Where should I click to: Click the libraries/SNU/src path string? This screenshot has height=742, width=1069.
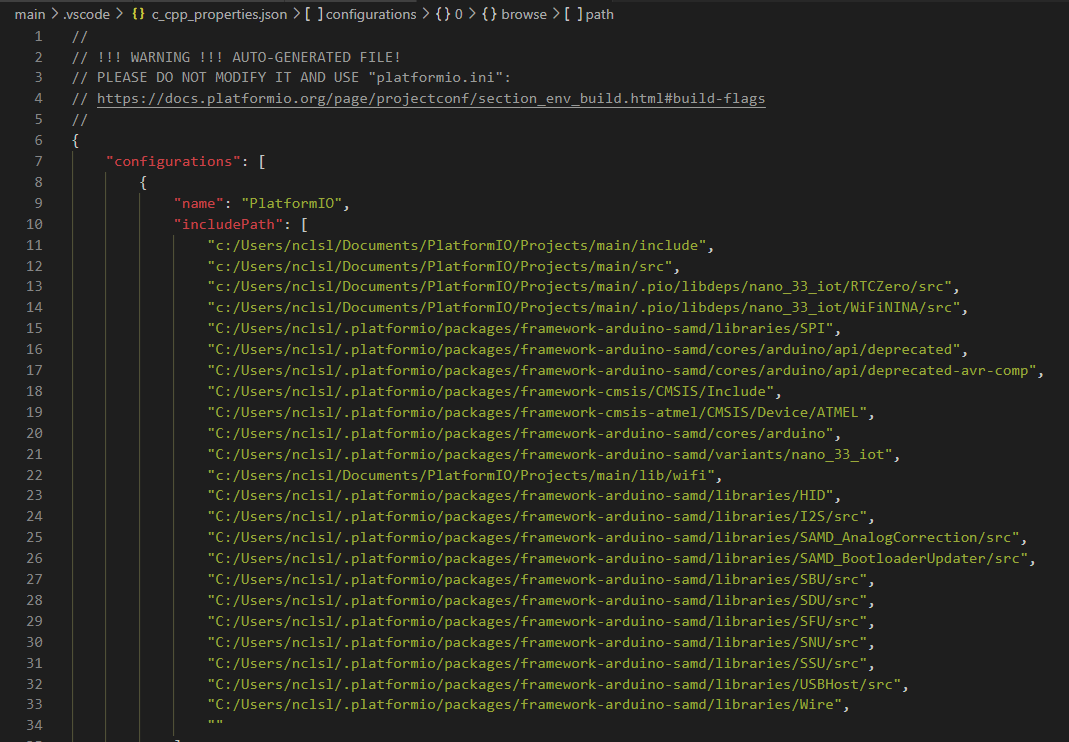pos(537,642)
